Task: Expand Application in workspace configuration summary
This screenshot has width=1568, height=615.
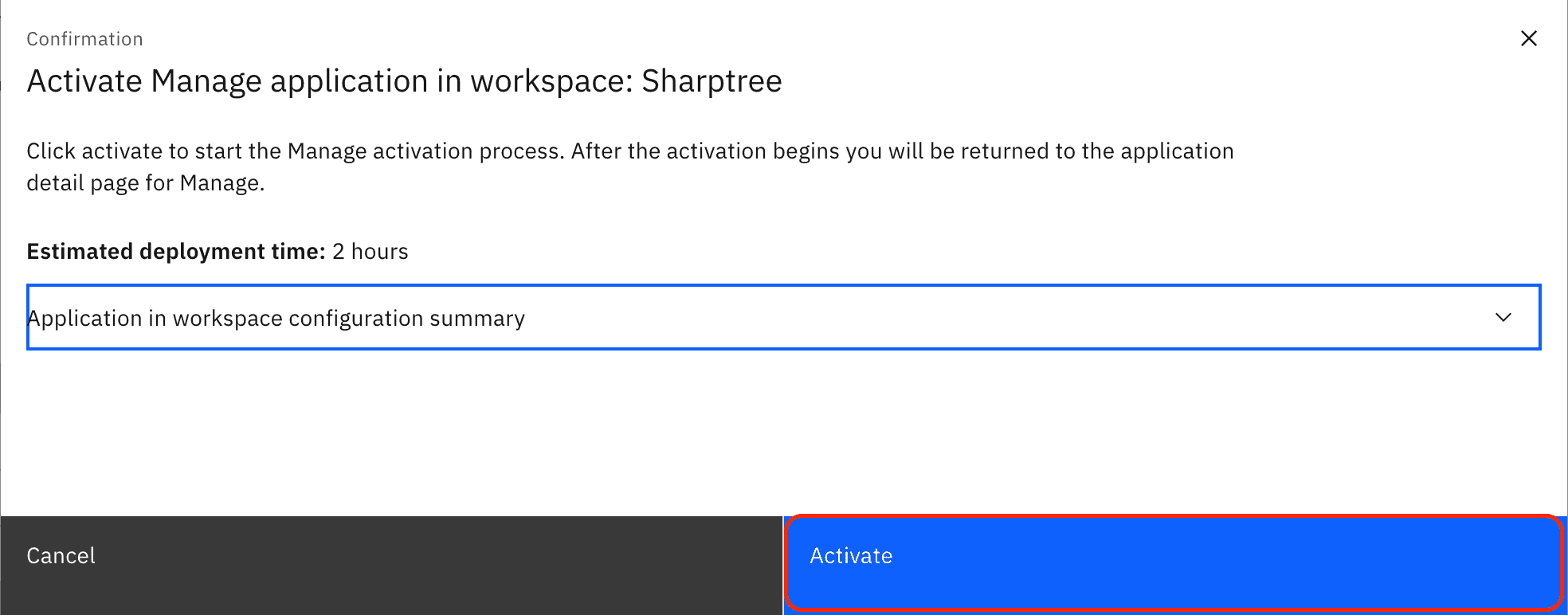Action: pos(784,317)
